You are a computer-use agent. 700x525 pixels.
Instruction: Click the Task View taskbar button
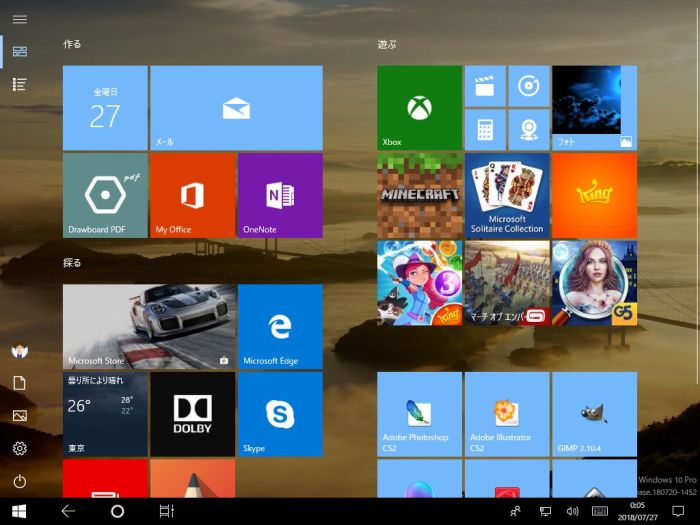[x=166, y=511]
